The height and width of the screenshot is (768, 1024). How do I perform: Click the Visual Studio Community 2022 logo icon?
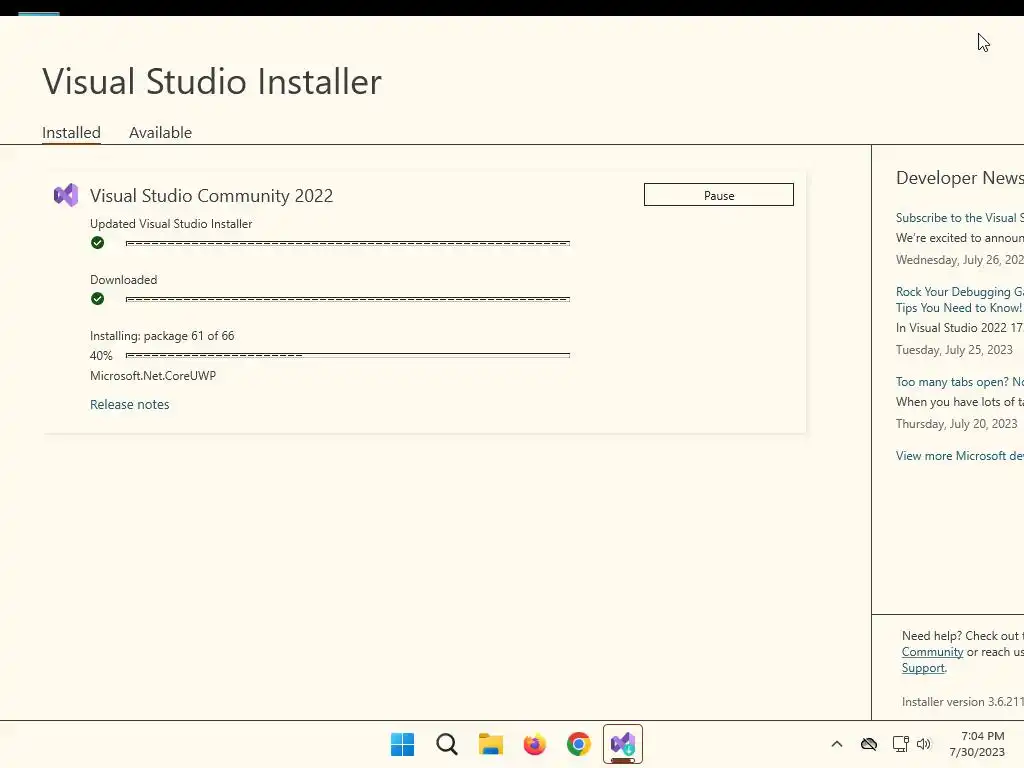click(66, 195)
